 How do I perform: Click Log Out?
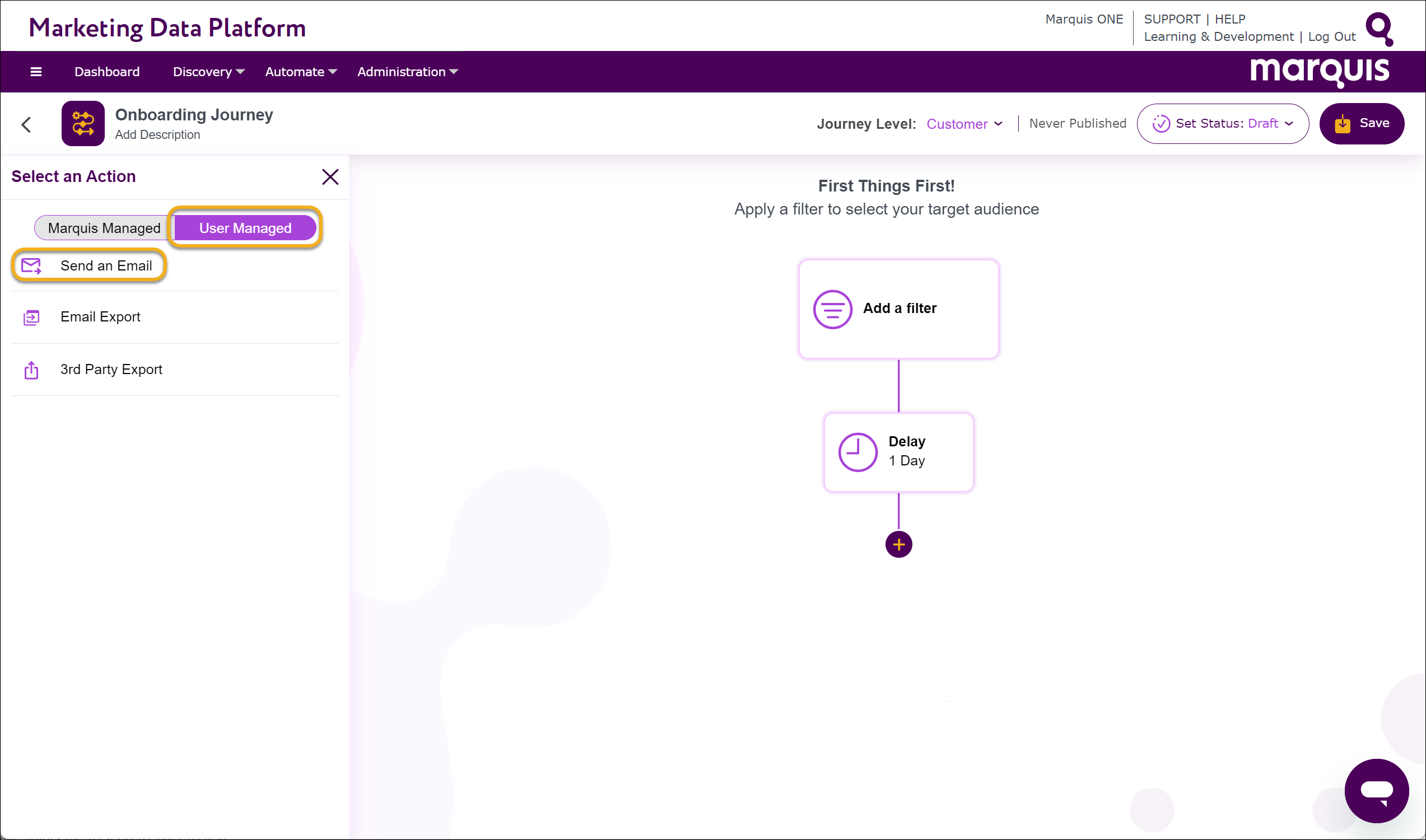click(x=1331, y=37)
